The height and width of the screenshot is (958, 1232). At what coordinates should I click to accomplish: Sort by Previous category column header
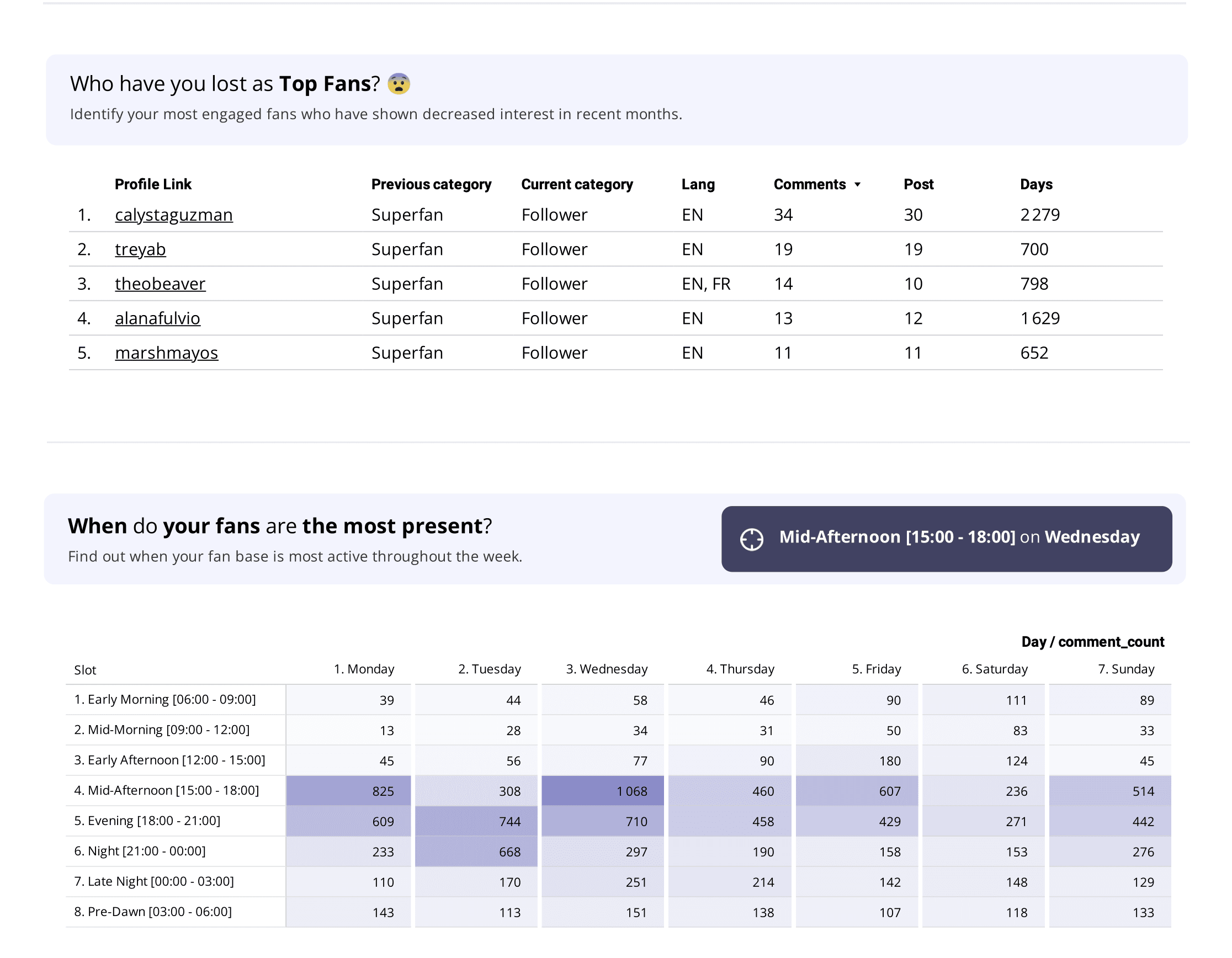432,184
